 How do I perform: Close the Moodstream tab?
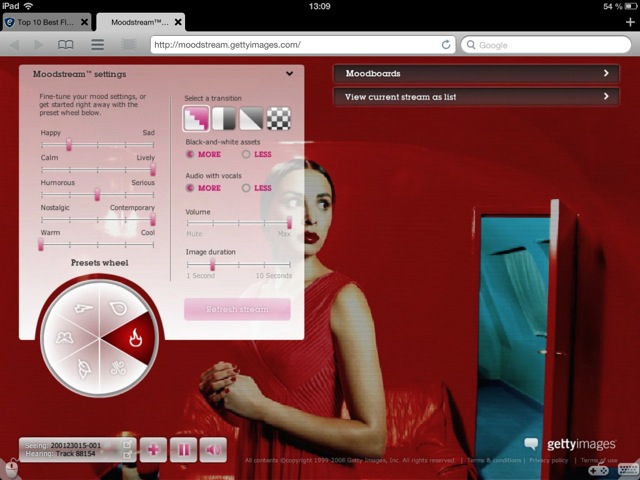click(x=178, y=22)
